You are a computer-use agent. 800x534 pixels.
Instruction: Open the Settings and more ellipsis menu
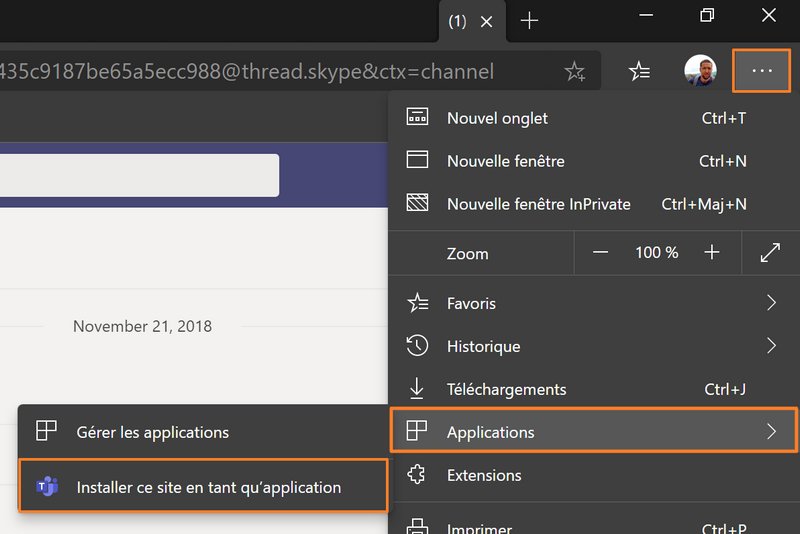click(x=762, y=71)
